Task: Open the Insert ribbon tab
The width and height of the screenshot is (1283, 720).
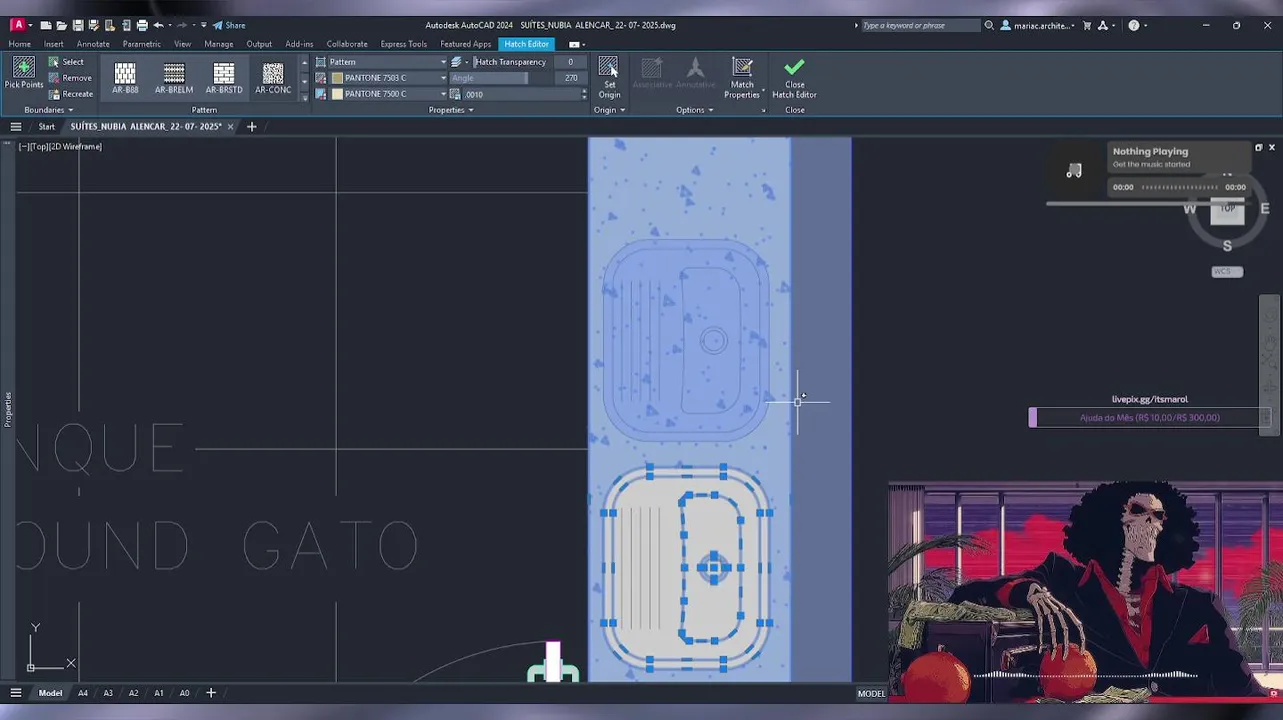Action: point(53,44)
